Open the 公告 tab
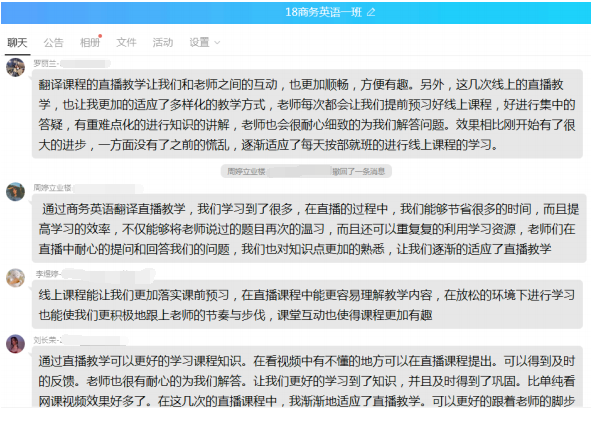The image size is (597, 429). point(53,42)
